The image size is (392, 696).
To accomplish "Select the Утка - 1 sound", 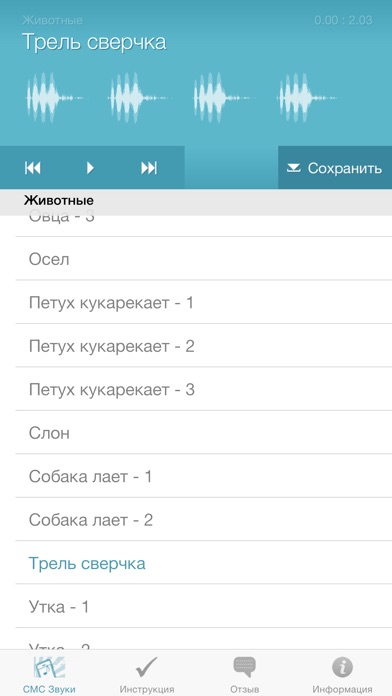I will [x=204, y=606].
